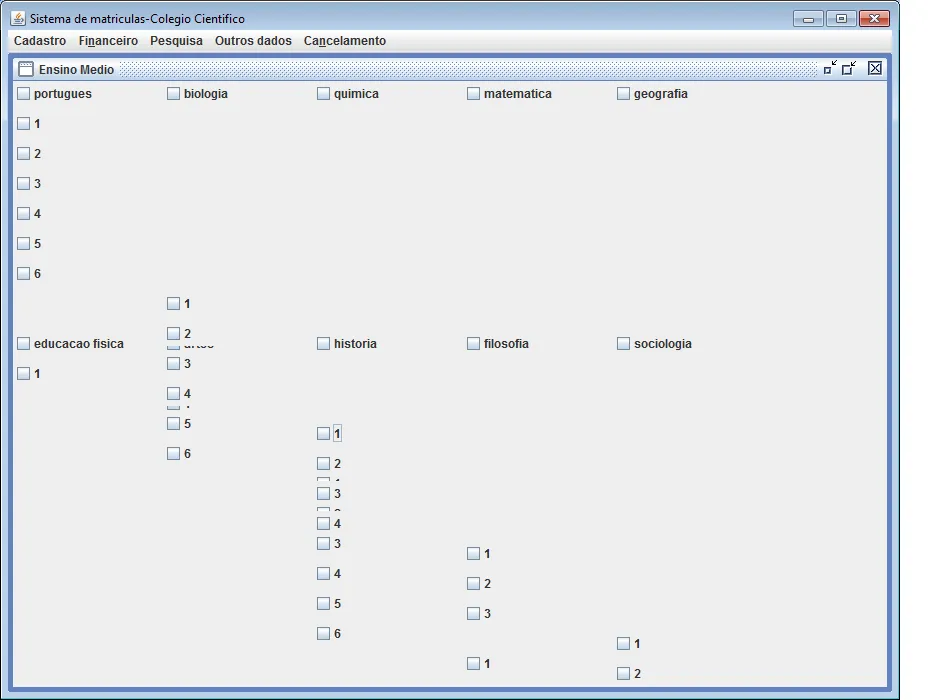The width and height of the screenshot is (938, 700).
Task: Check box 3 in the filosofia column
Action: [473, 613]
